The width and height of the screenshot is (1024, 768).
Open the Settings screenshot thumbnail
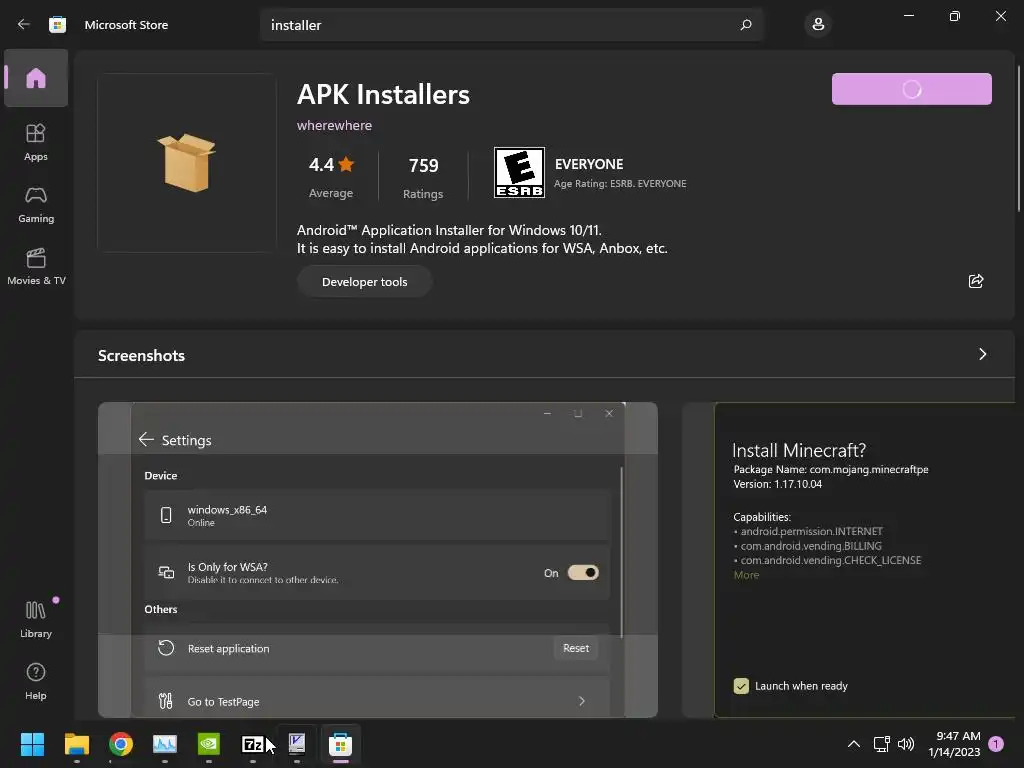tap(377, 560)
